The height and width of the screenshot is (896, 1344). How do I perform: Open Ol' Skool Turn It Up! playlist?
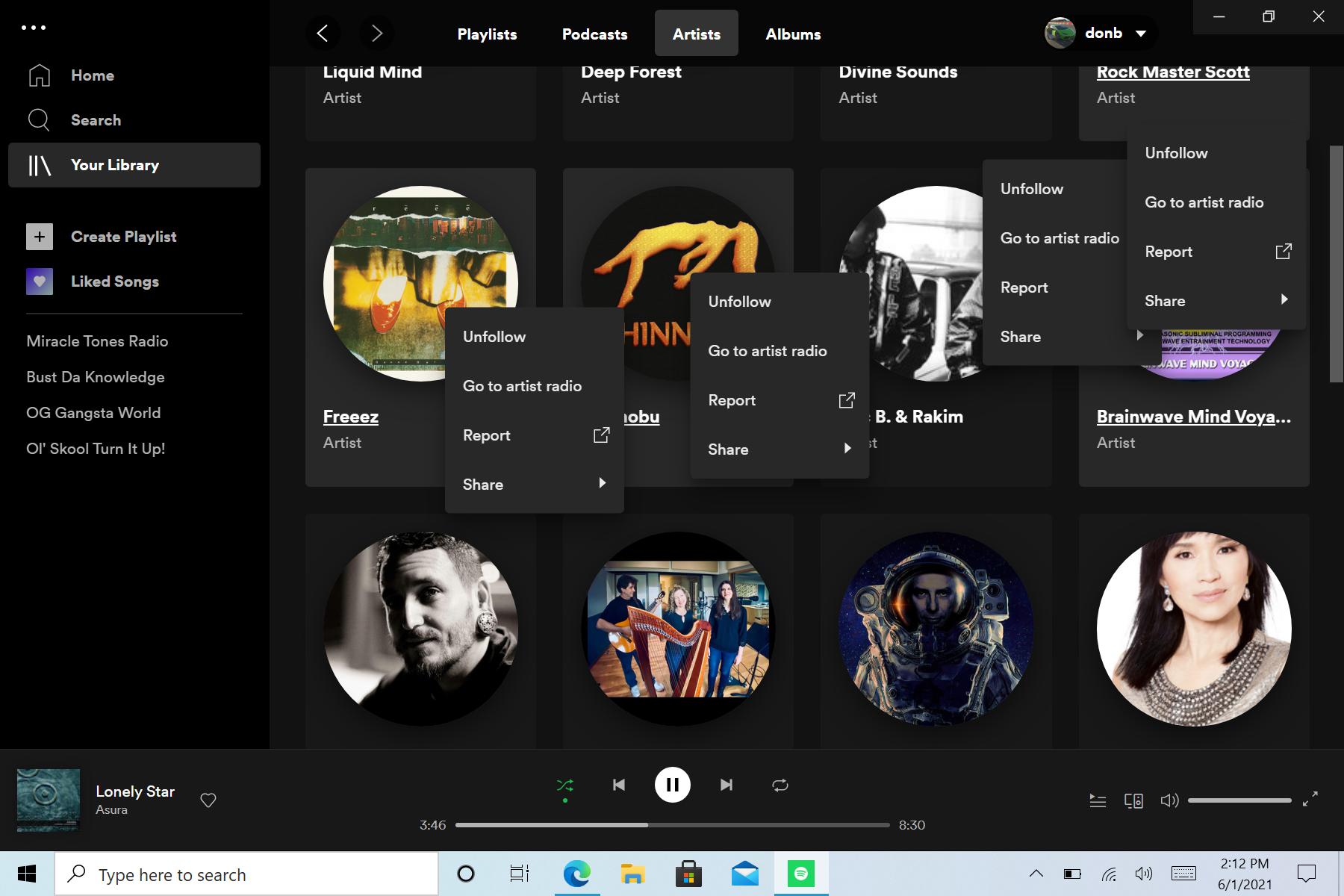tap(96, 449)
